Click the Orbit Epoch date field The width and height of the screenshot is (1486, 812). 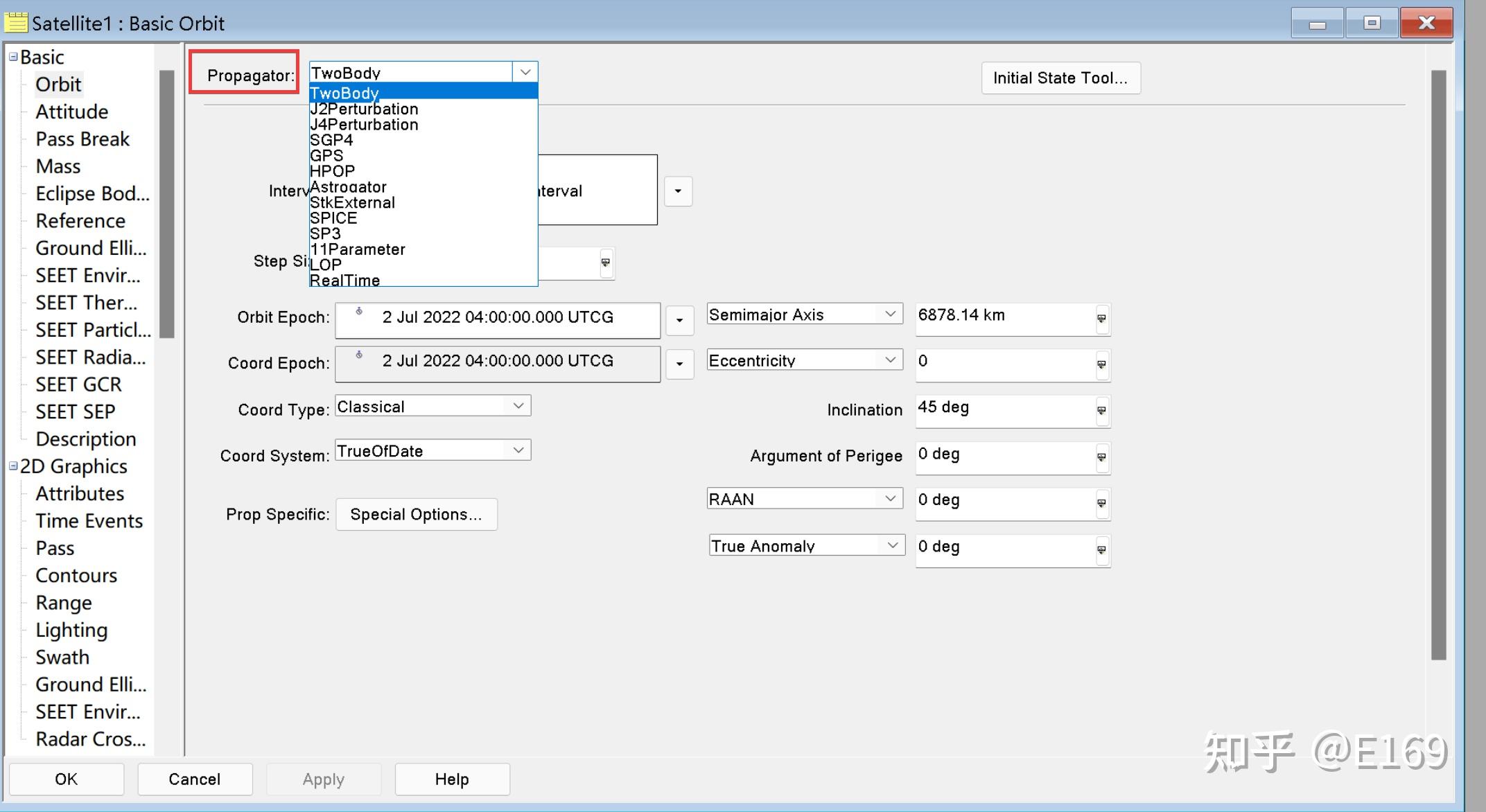[x=497, y=318]
